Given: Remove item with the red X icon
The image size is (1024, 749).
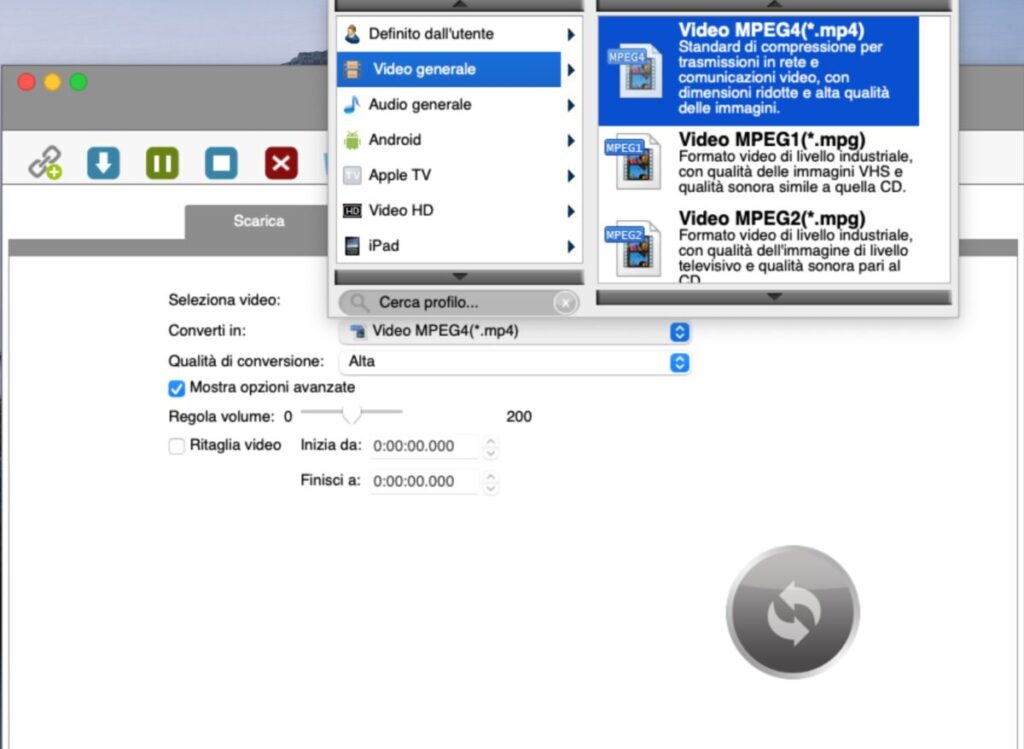Looking at the screenshot, I should point(281,163).
